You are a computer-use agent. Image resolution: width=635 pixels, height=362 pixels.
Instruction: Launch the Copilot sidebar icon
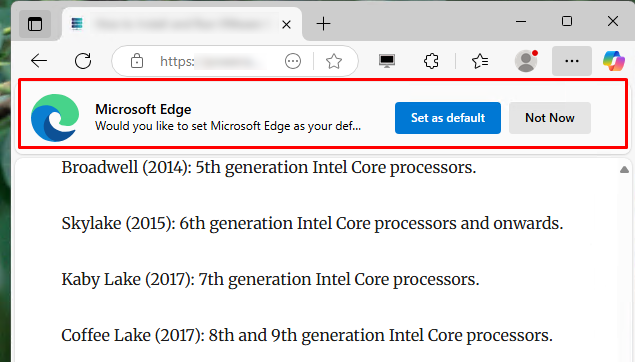(x=614, y=61)
